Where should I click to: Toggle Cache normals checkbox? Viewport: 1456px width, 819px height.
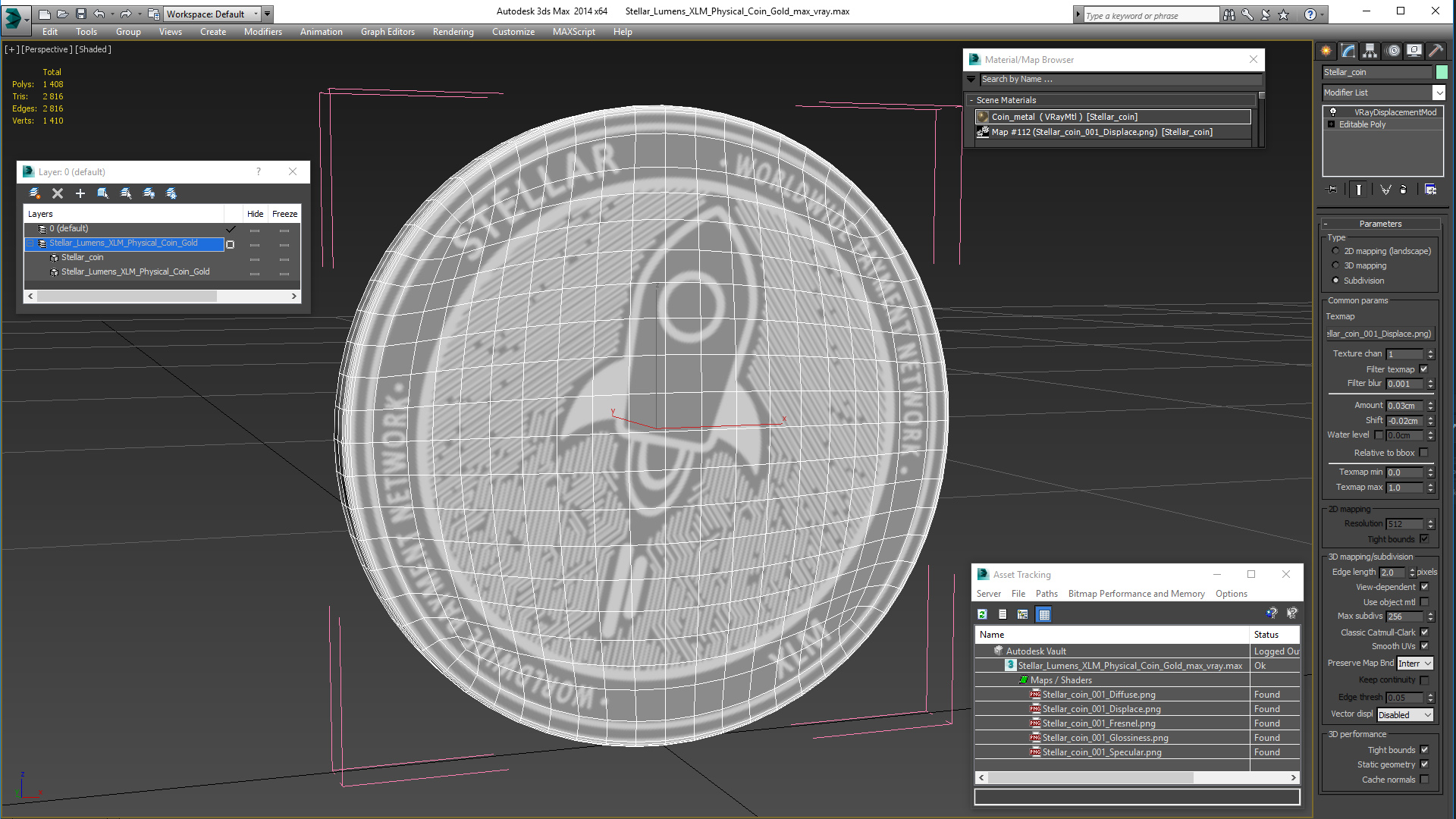[1424, 780]
